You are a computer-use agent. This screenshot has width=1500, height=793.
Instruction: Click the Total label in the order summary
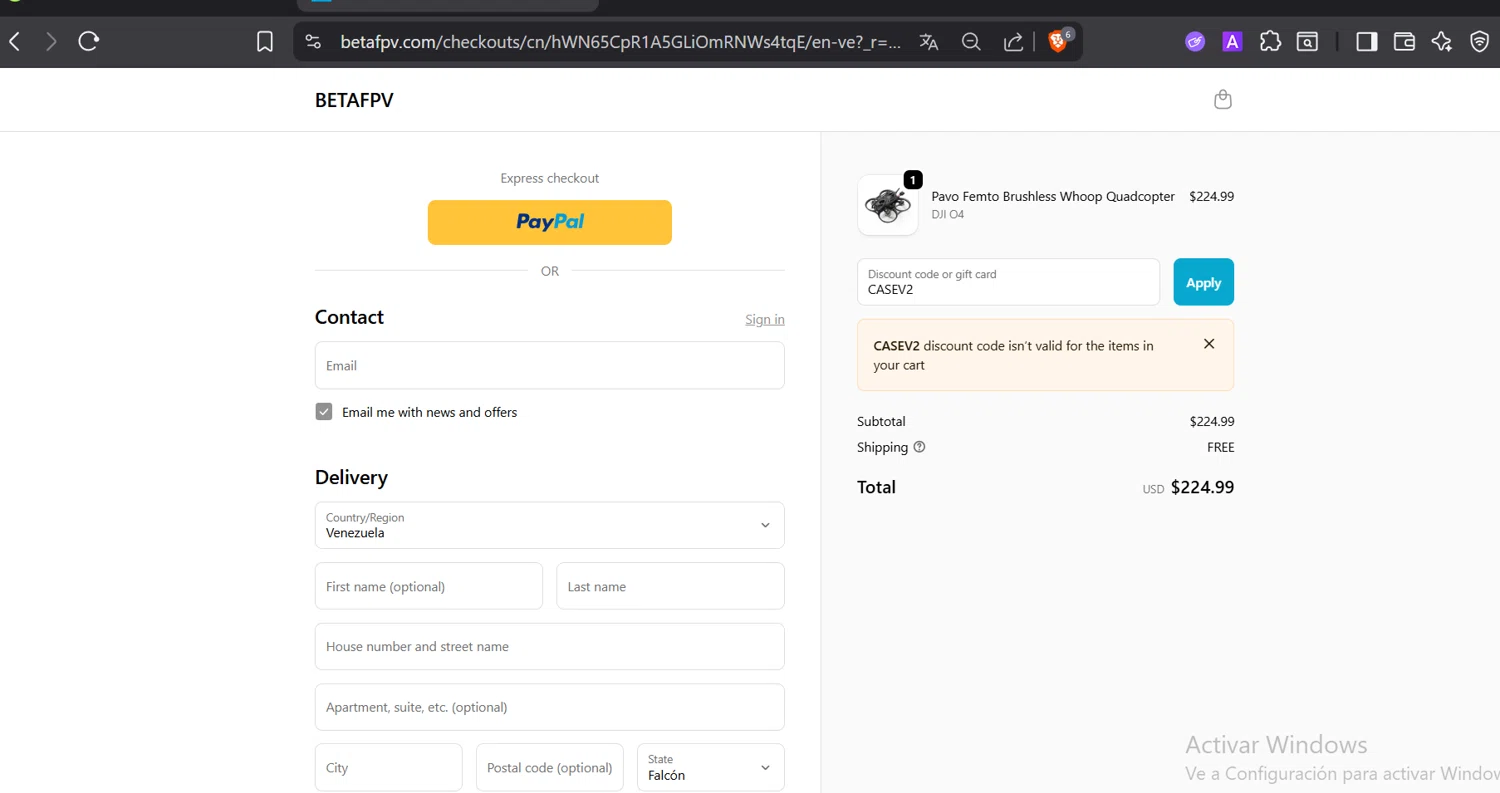[876, 487]
